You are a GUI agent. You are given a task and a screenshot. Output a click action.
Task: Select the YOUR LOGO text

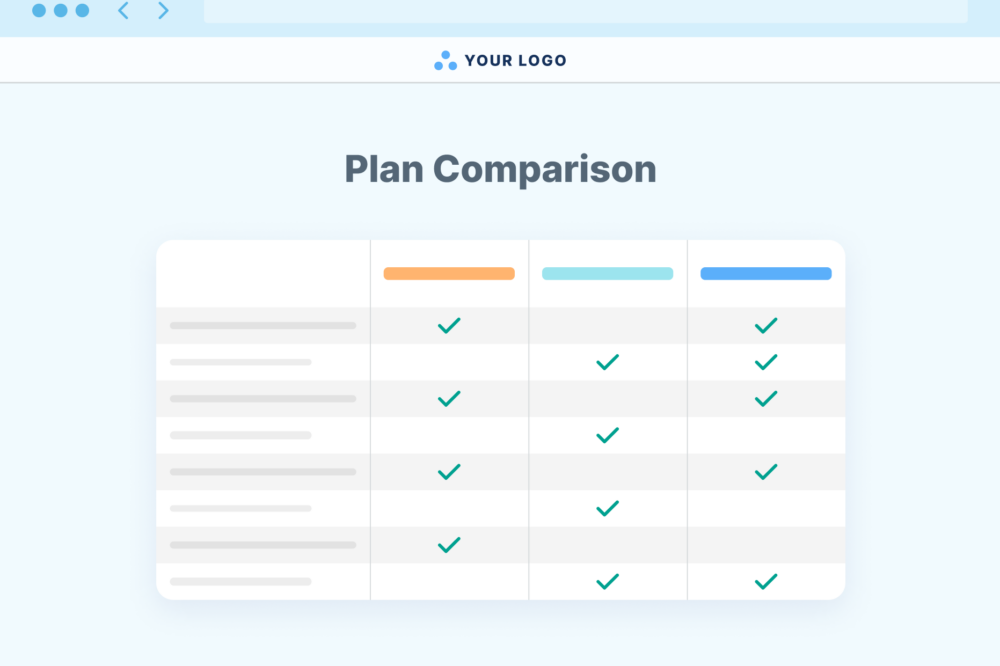point(515,61)
